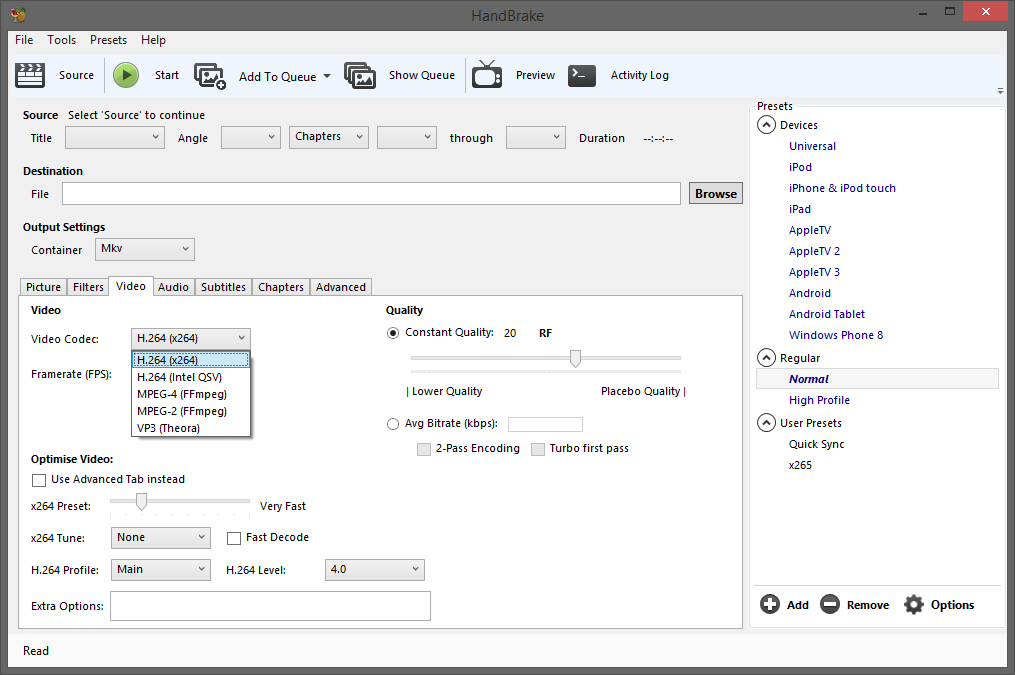The width and height of the screenshot is (1015, 675).
Task: Click the Add preset plus icon
Action: (770, 604)
